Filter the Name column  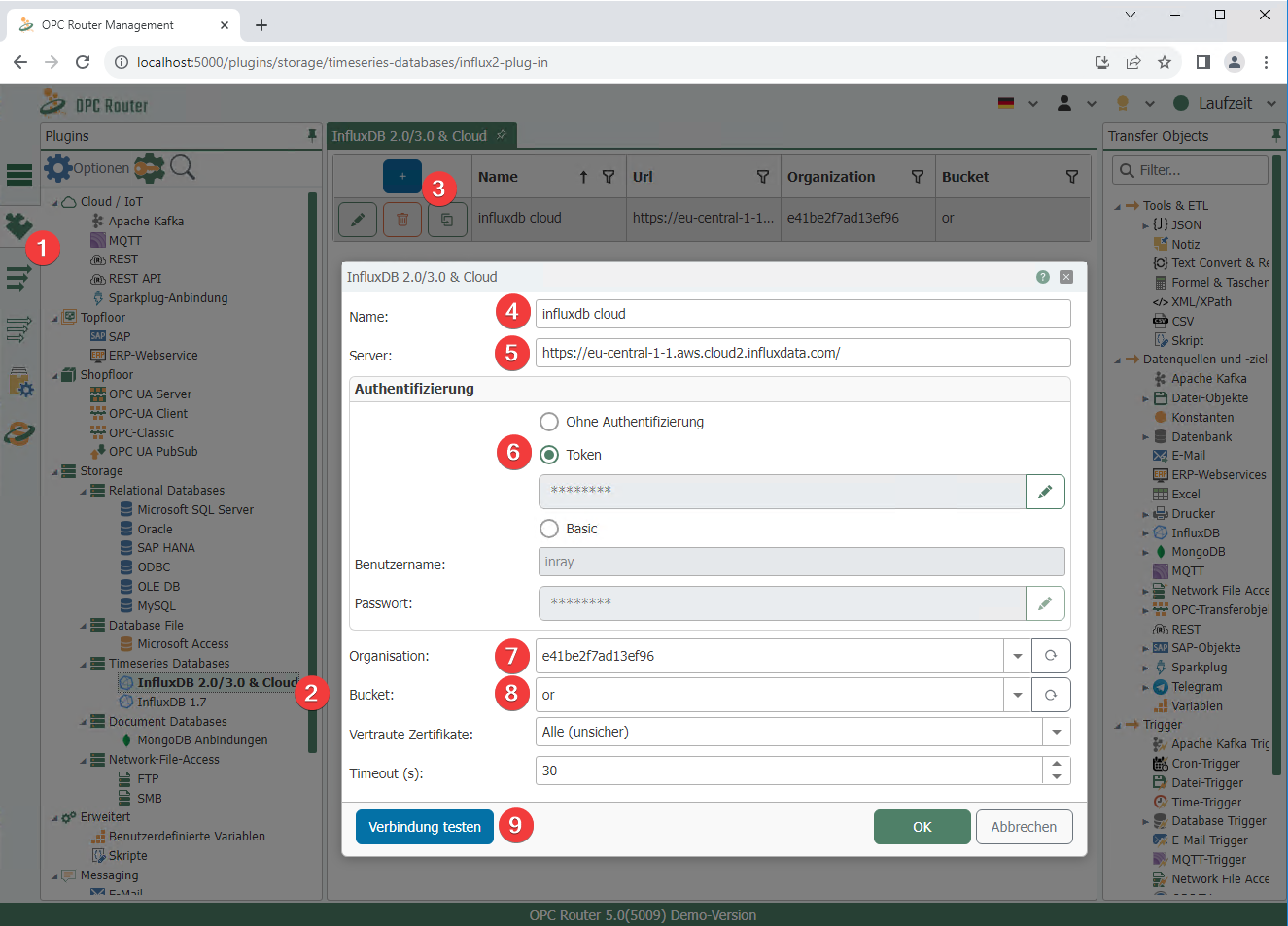pos(609,177)
